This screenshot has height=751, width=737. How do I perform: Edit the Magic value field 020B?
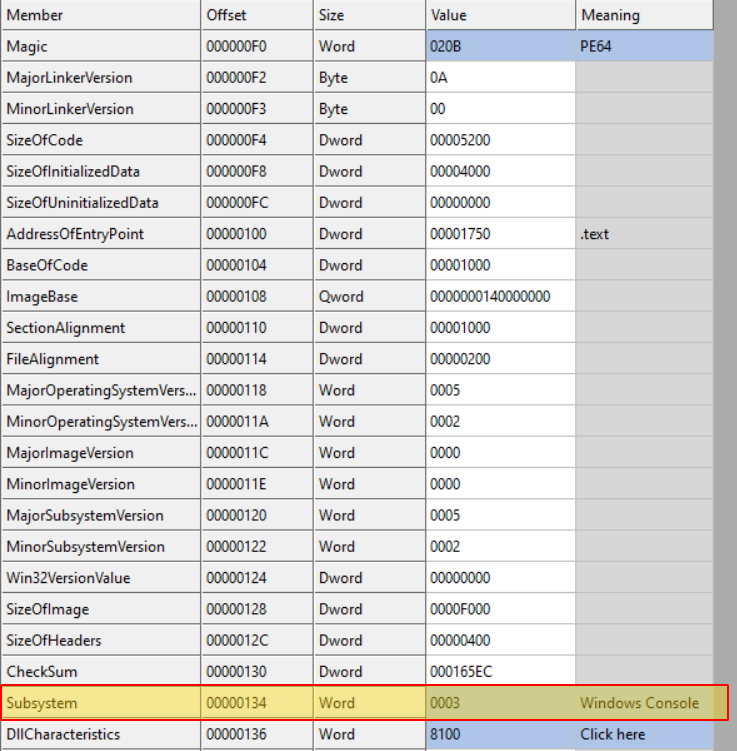(x=500, y=46)
